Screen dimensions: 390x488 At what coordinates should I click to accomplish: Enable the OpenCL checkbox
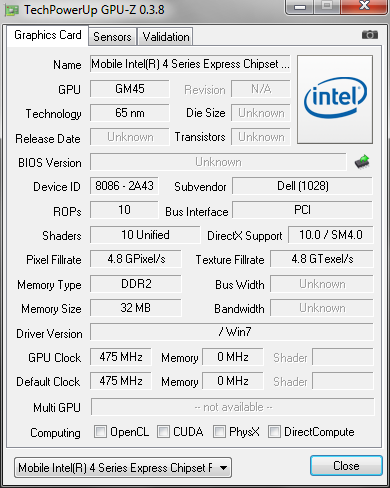pos(100,431)
